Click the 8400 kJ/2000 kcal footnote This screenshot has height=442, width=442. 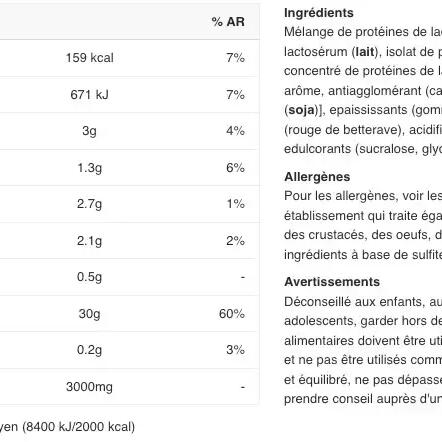[x=79, y=427]
